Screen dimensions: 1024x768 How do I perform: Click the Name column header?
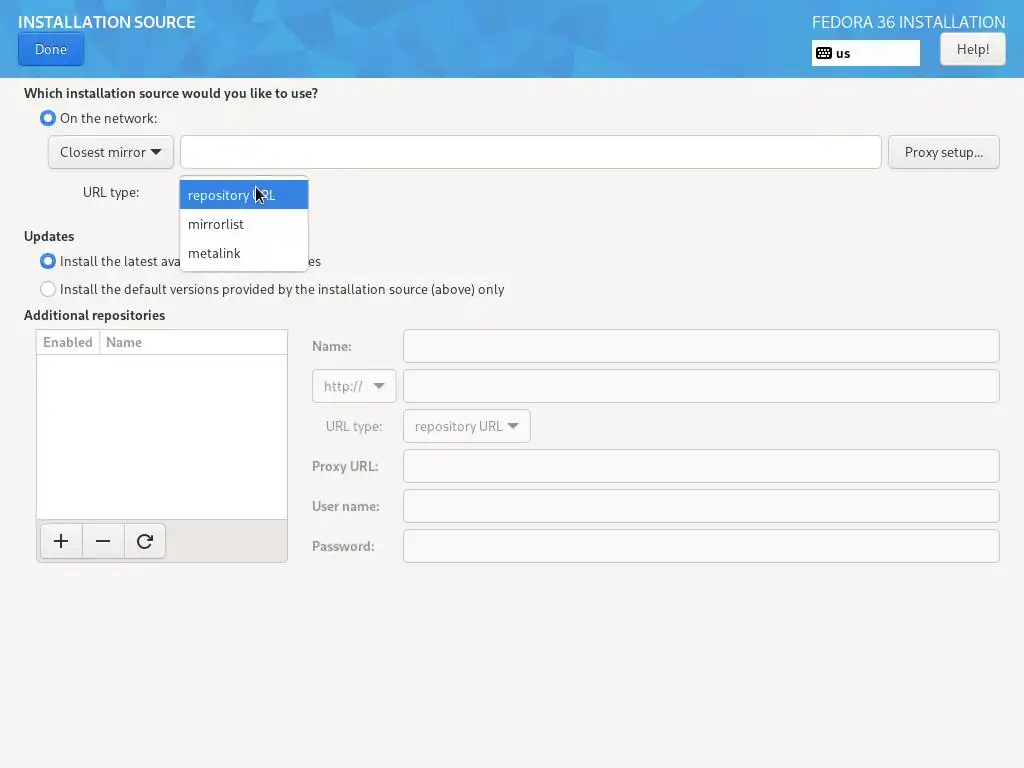[x=193, y=342]
